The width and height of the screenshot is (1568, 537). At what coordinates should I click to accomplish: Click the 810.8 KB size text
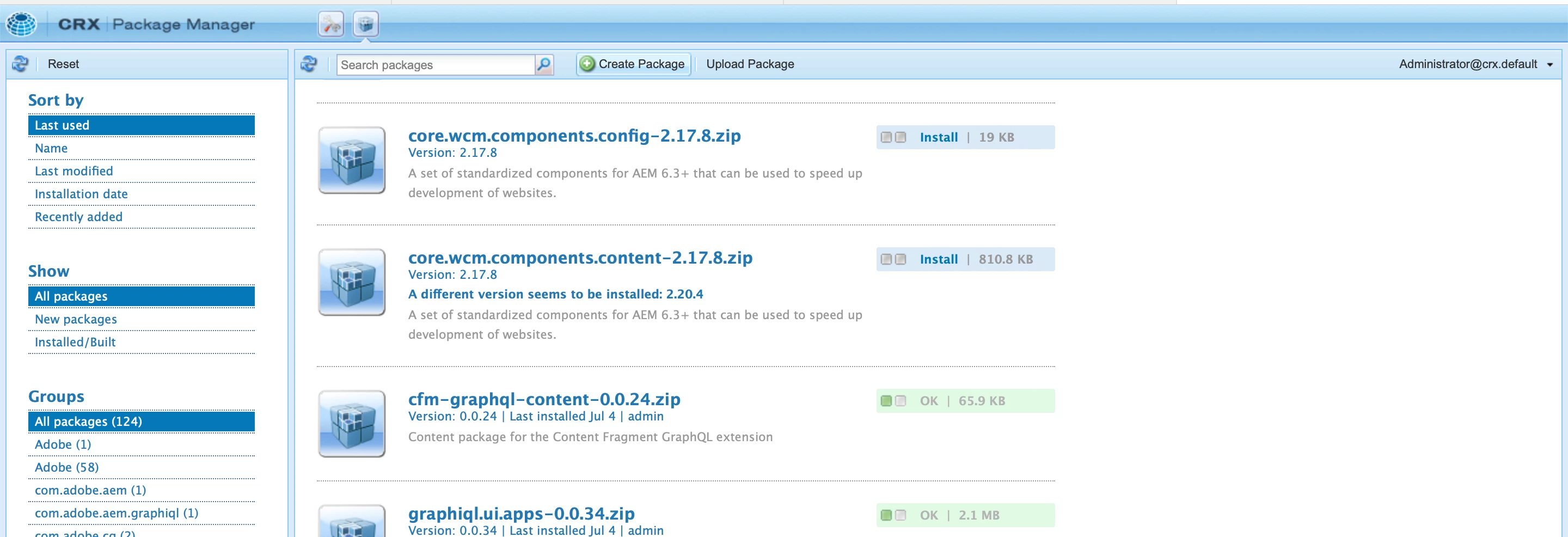1006,259
